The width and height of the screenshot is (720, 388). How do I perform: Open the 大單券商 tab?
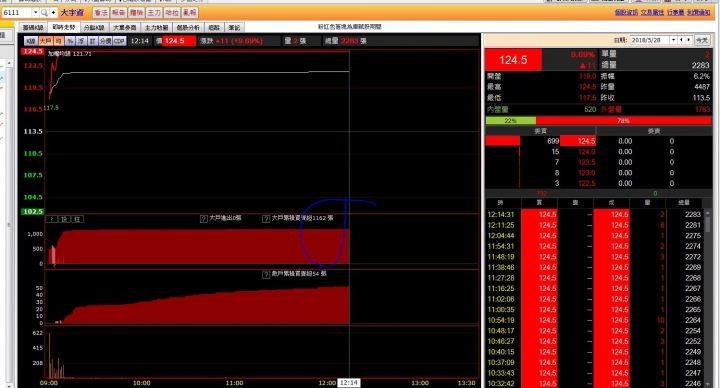pos(124,28)
